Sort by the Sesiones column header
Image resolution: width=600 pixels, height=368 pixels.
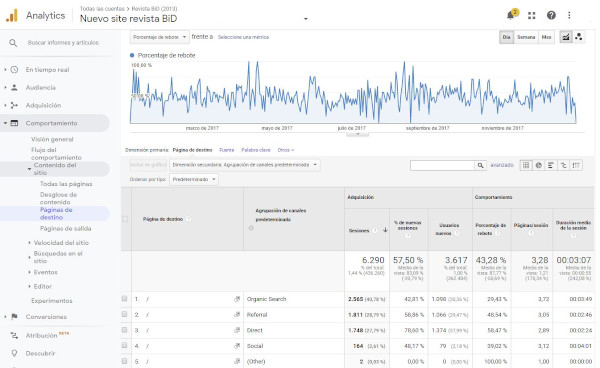click(x=359, y=231)
